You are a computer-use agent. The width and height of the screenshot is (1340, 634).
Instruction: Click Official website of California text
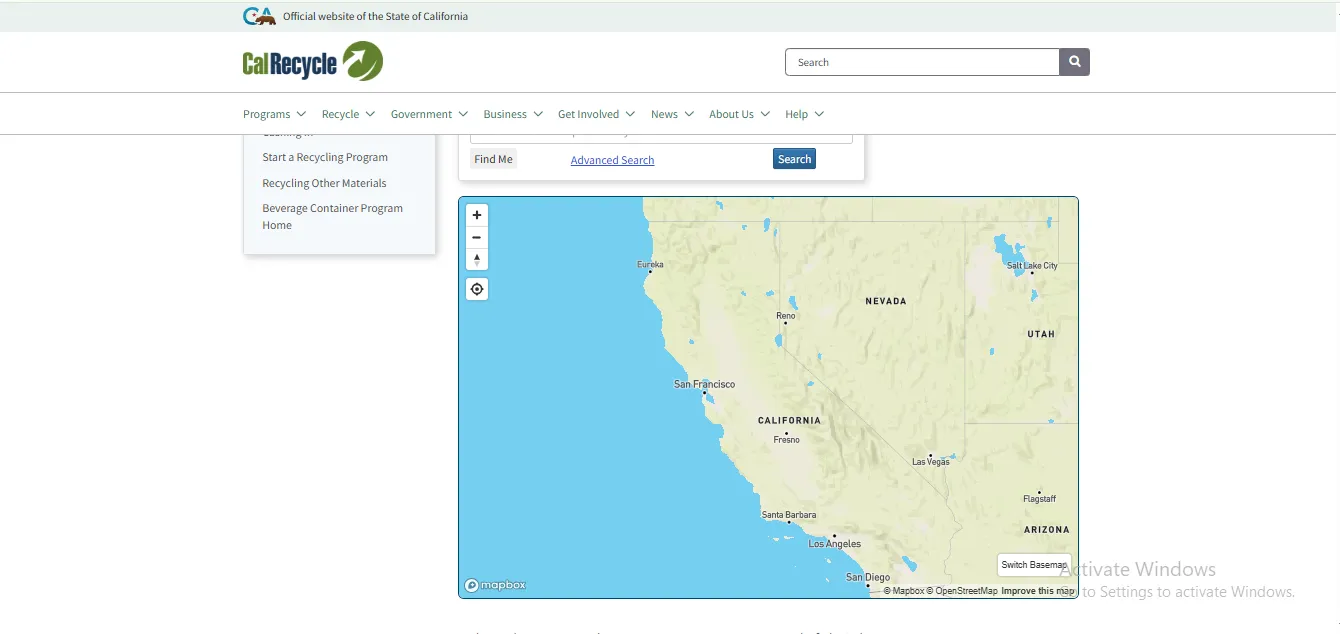(x=375, y=16)
